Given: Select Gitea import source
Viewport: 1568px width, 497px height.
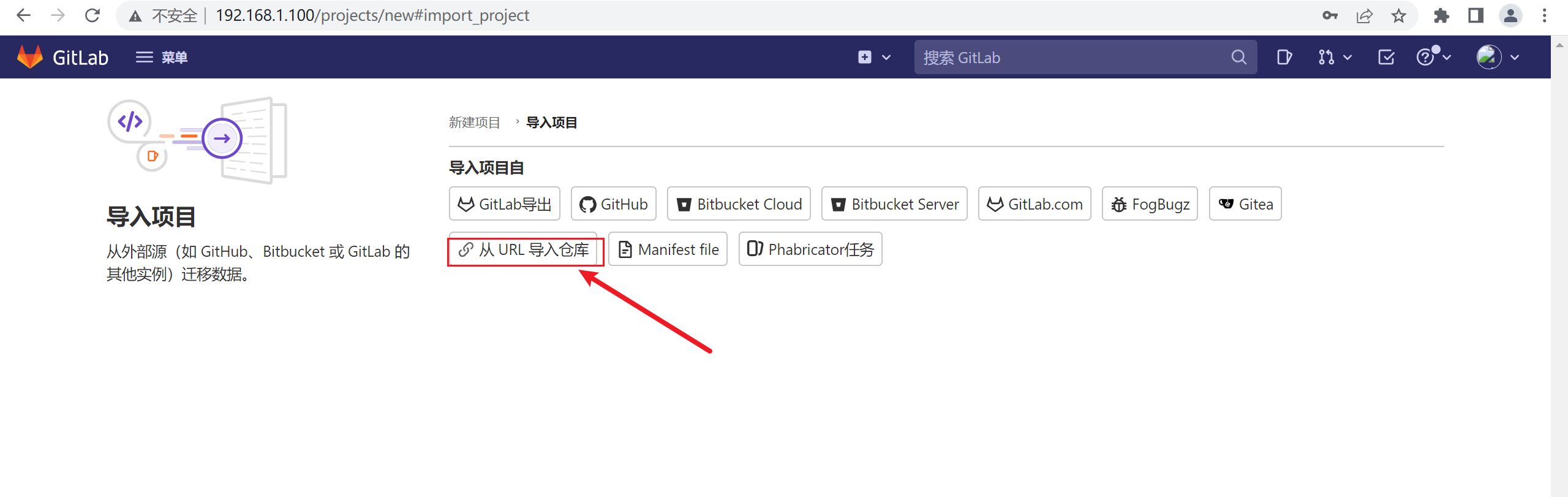Looking at the screenshot, I should pos(1245,204).
